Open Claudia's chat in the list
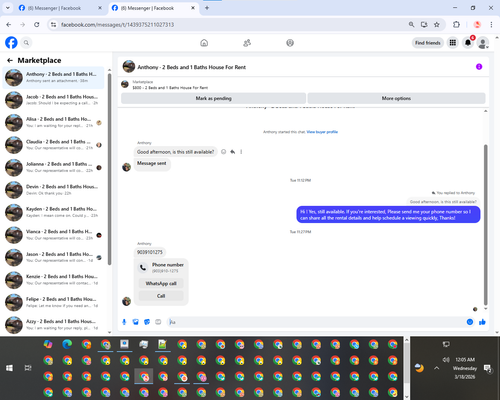Screen dimensions: 500x400 53,145
